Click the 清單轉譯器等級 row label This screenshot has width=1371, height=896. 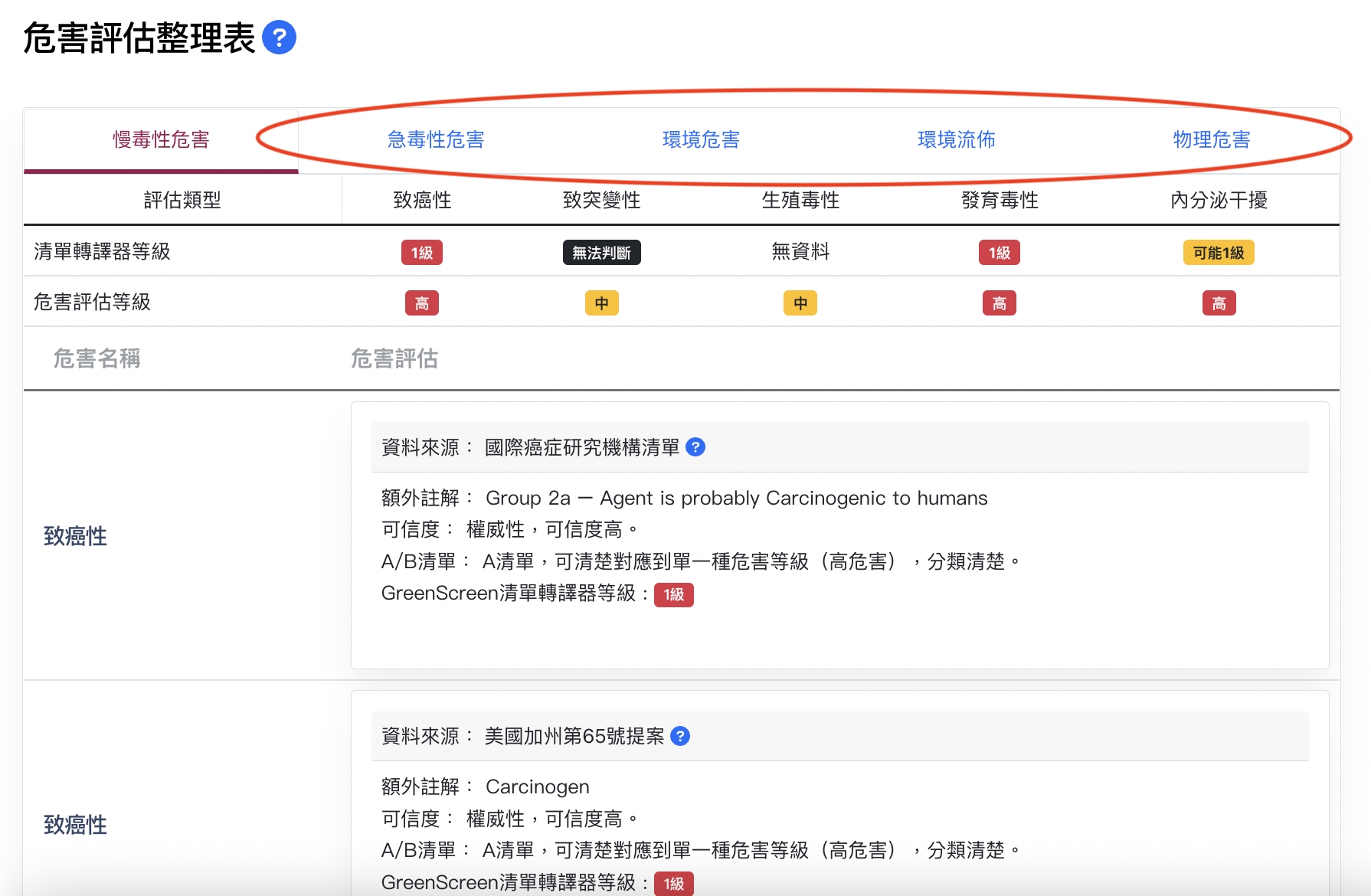102,251
